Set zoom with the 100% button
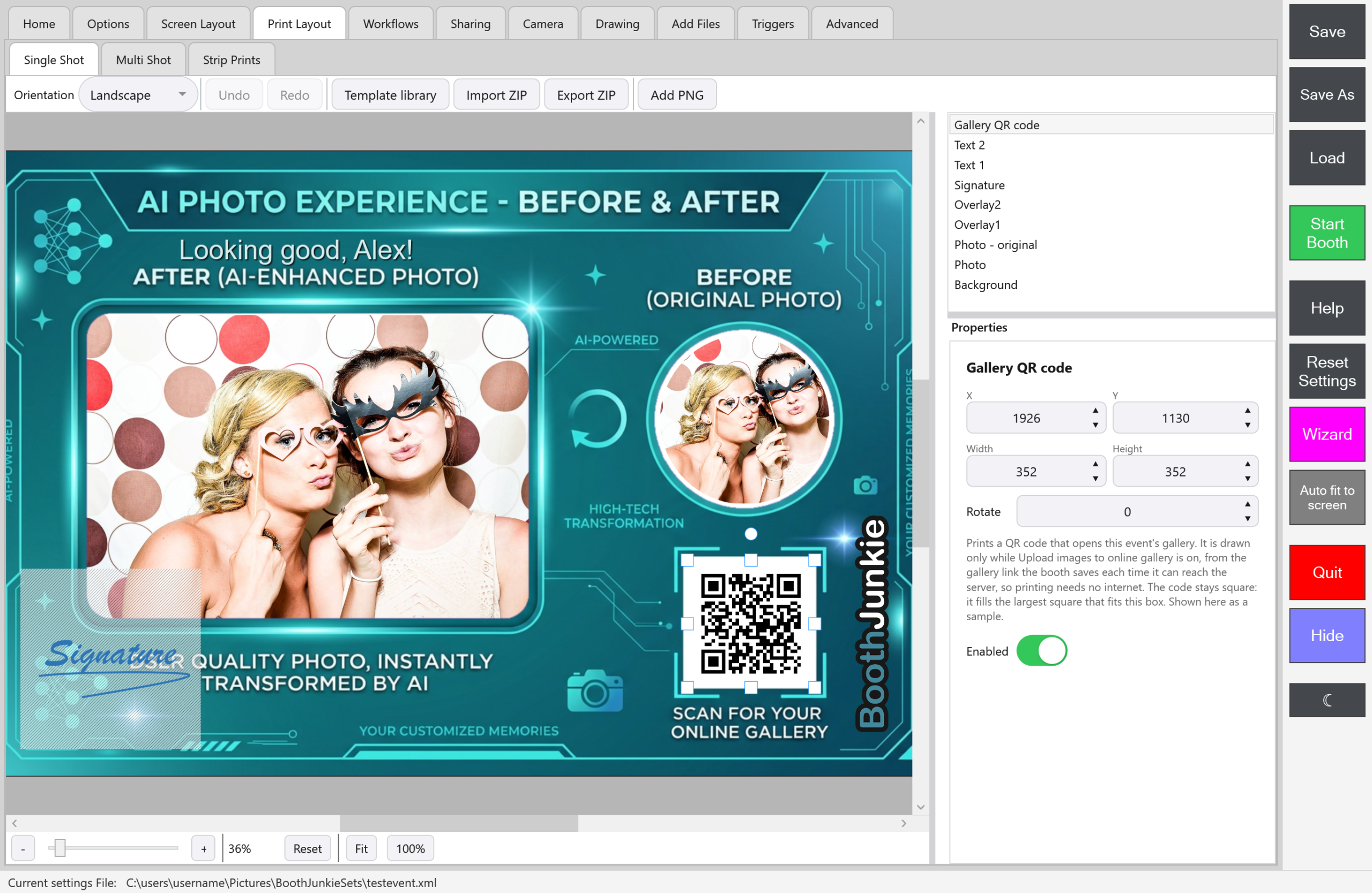The height and width of the screenshot is (893, 1372). click(410, 849)
